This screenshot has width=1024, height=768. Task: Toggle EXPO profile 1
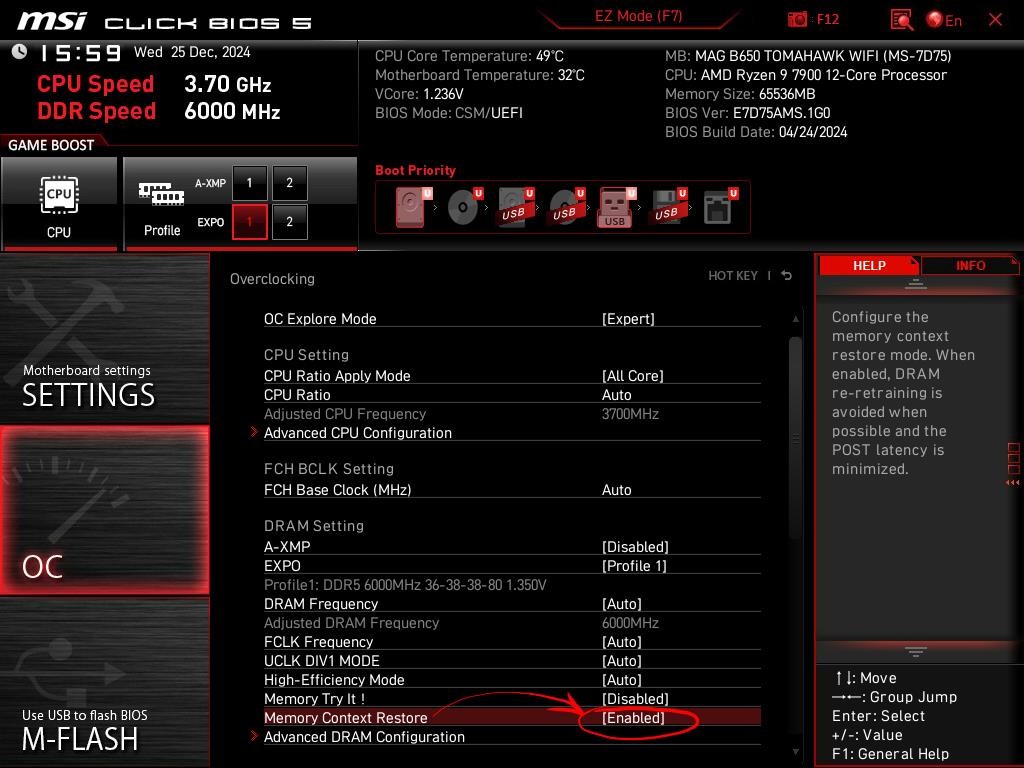249,222
